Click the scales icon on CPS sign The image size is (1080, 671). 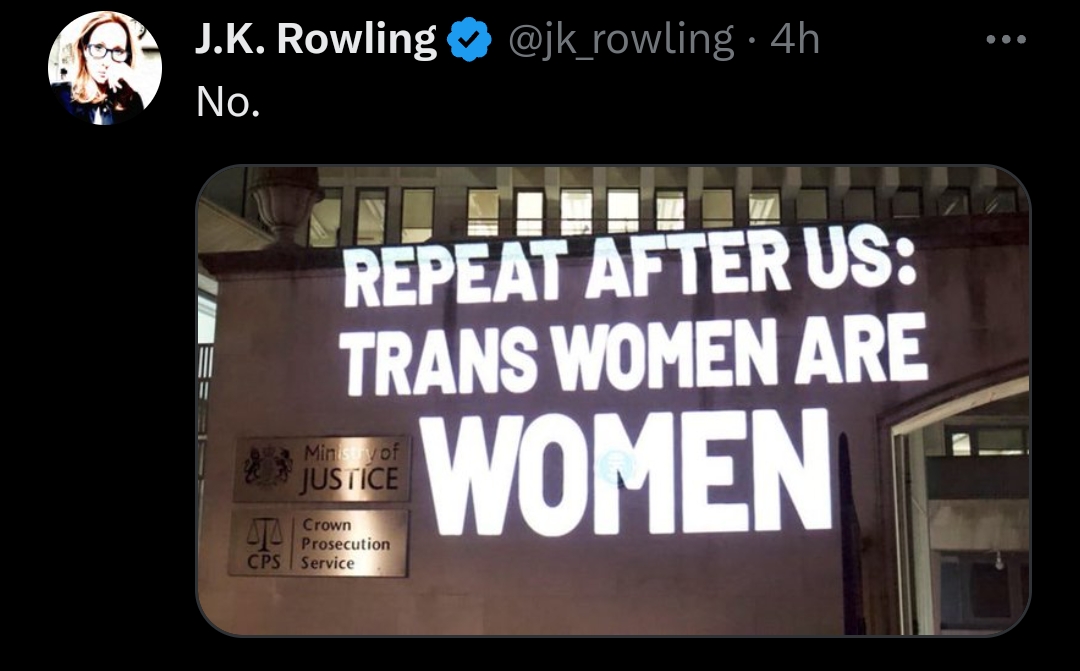coord(264,534)
